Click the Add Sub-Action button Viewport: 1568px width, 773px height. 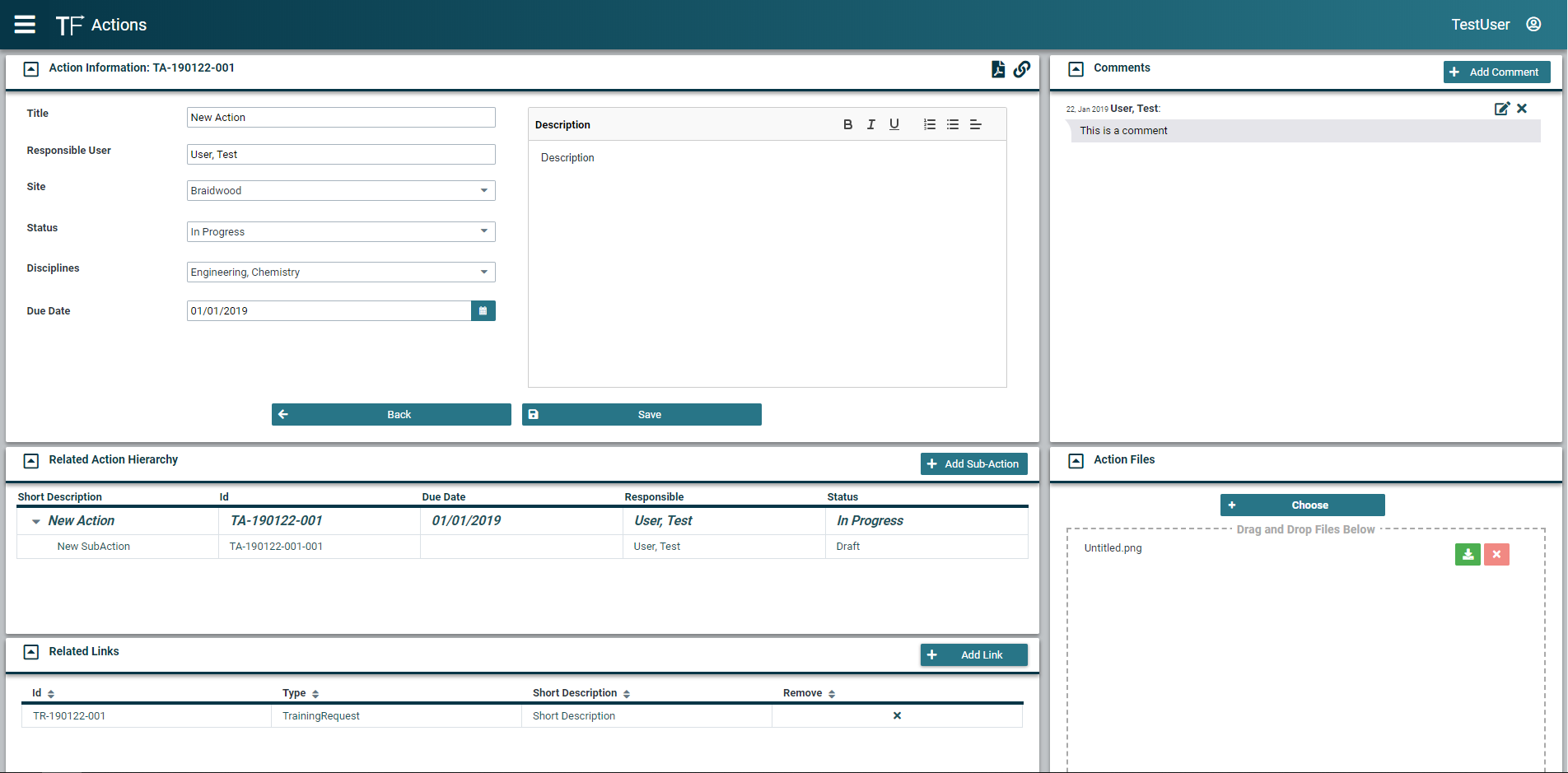[x=973, y=464]
